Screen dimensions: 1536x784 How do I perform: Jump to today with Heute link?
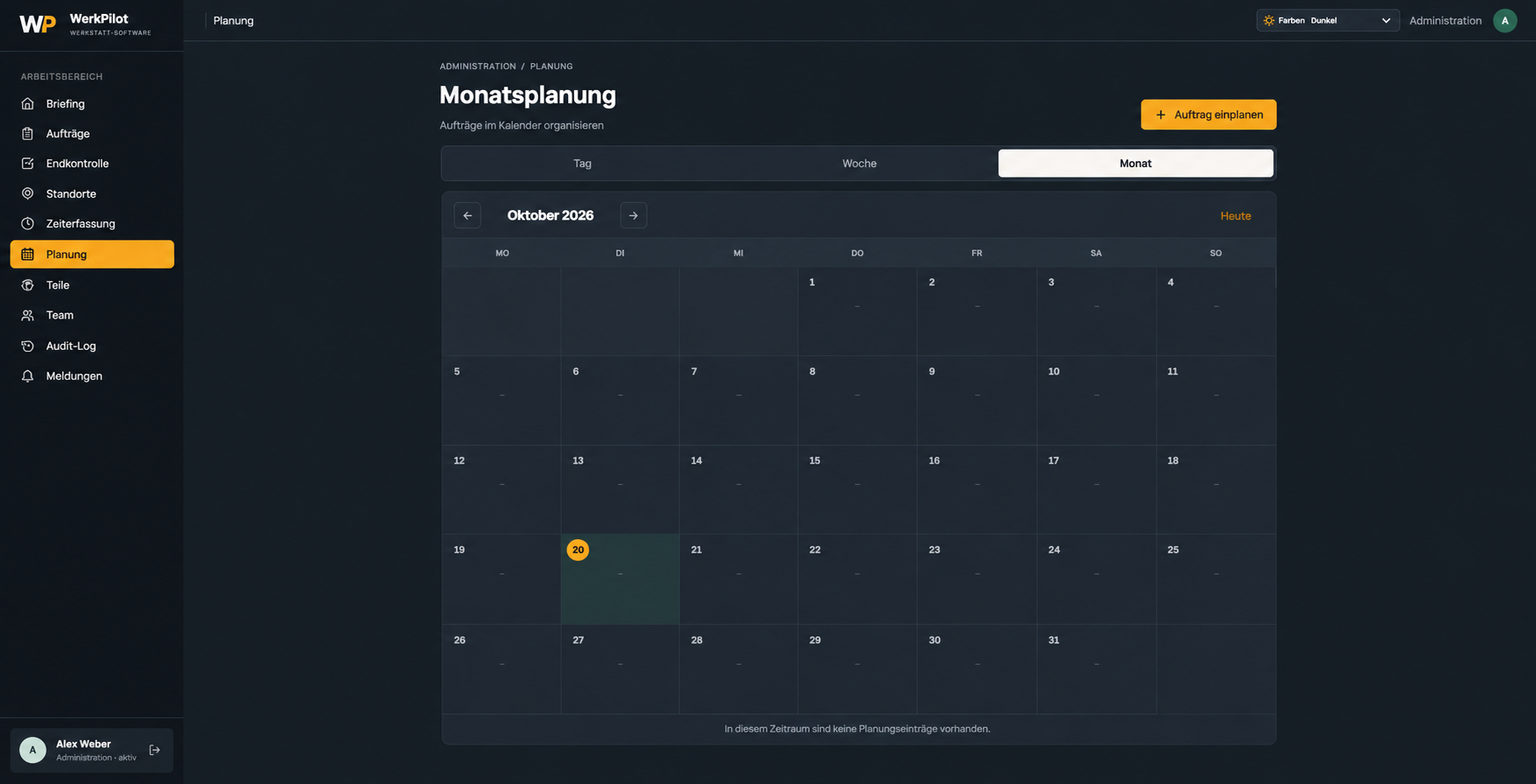point(1235,216)
